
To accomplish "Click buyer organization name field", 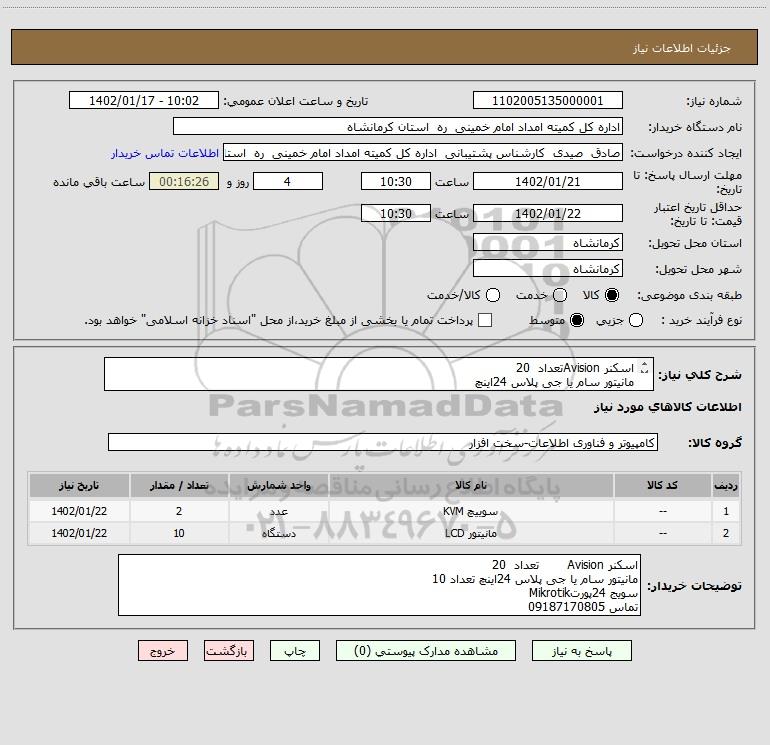I will pyautogui.click(x=398, y=127).
